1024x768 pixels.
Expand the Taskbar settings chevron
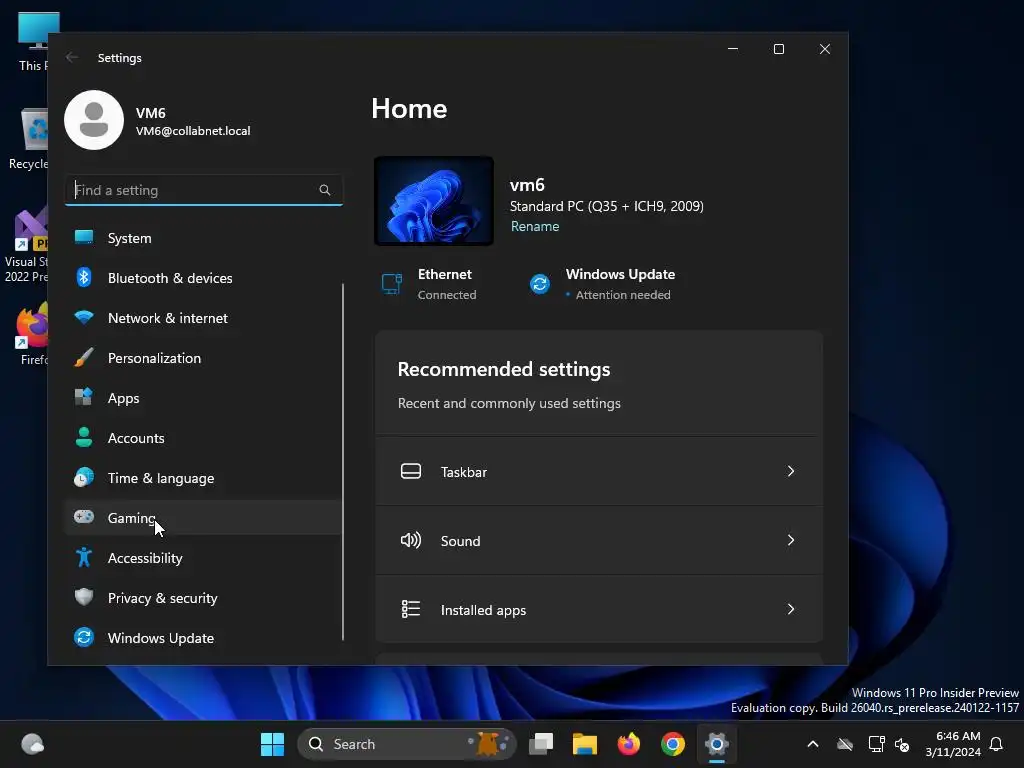click(x=791, y=471)
